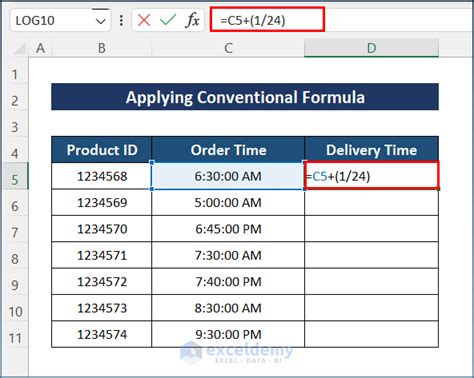Viewport: 474px width, 378px height.
Task: Select empty Delivery Time cell for 1234573
Action: point(371,308)
